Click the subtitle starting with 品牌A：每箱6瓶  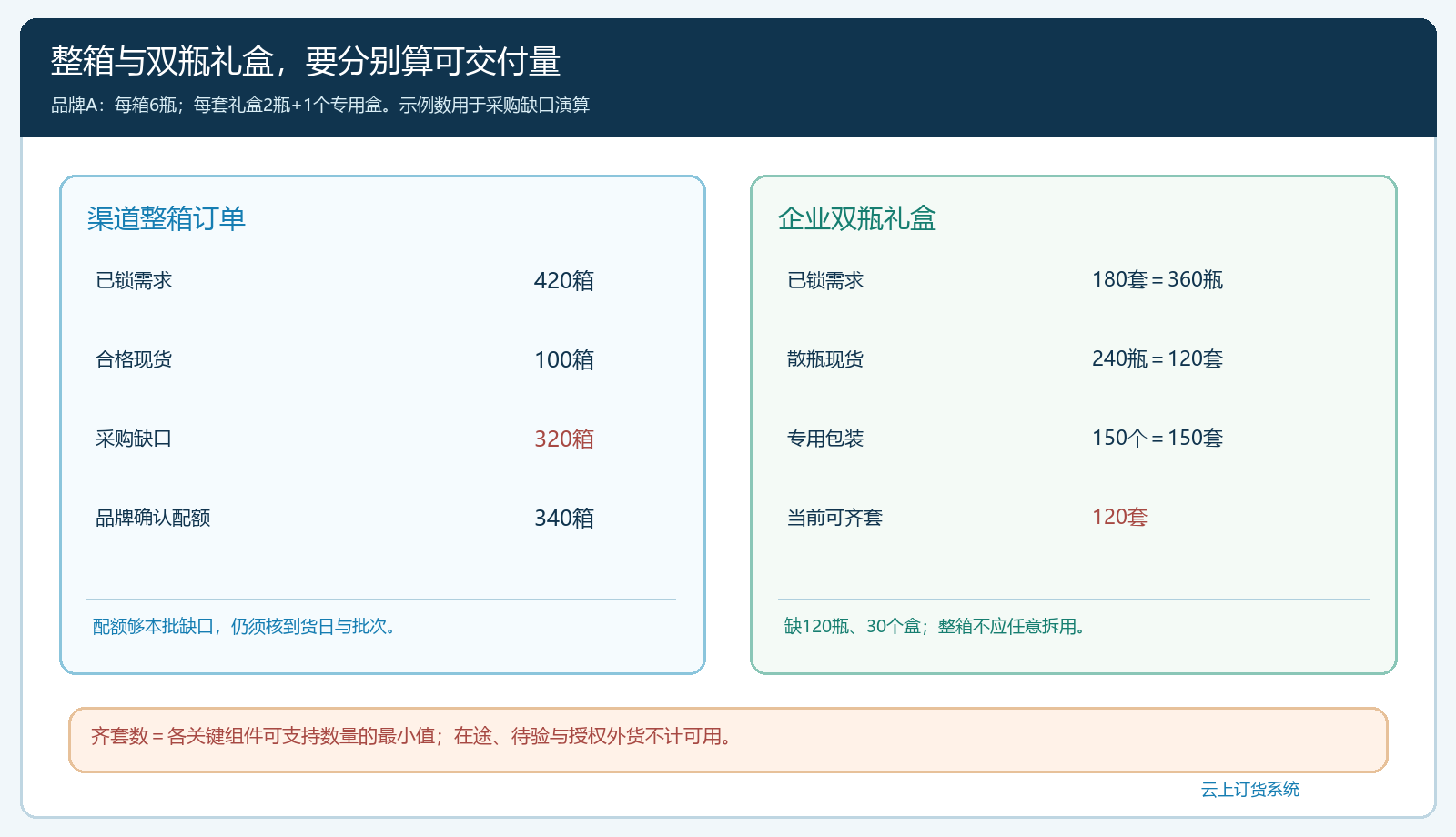tap(320, 105)
